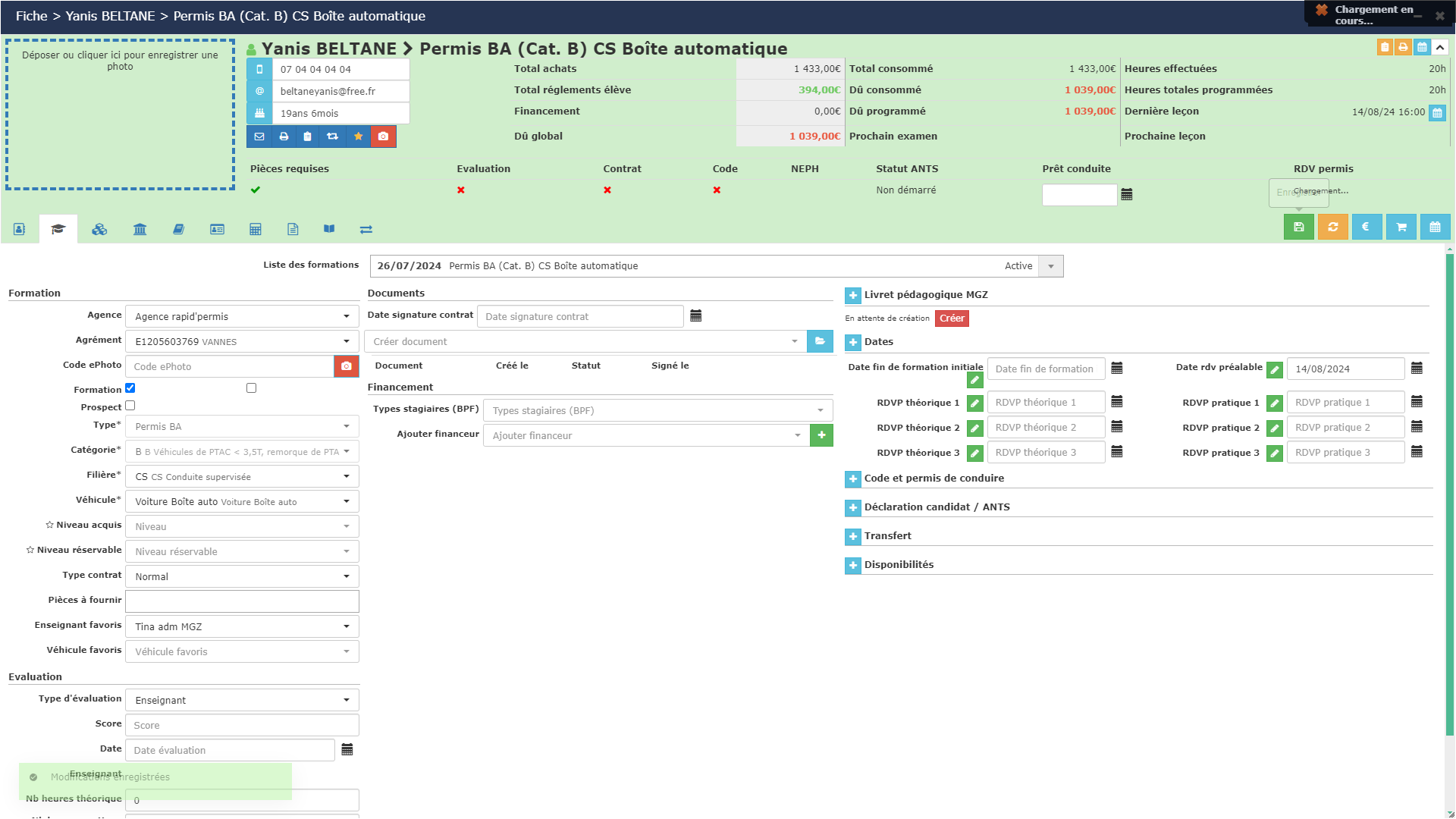Viewport: 1456px width, 819px height.
Task: Toggle the Prospect checkbox
Action: pos(130,406)
